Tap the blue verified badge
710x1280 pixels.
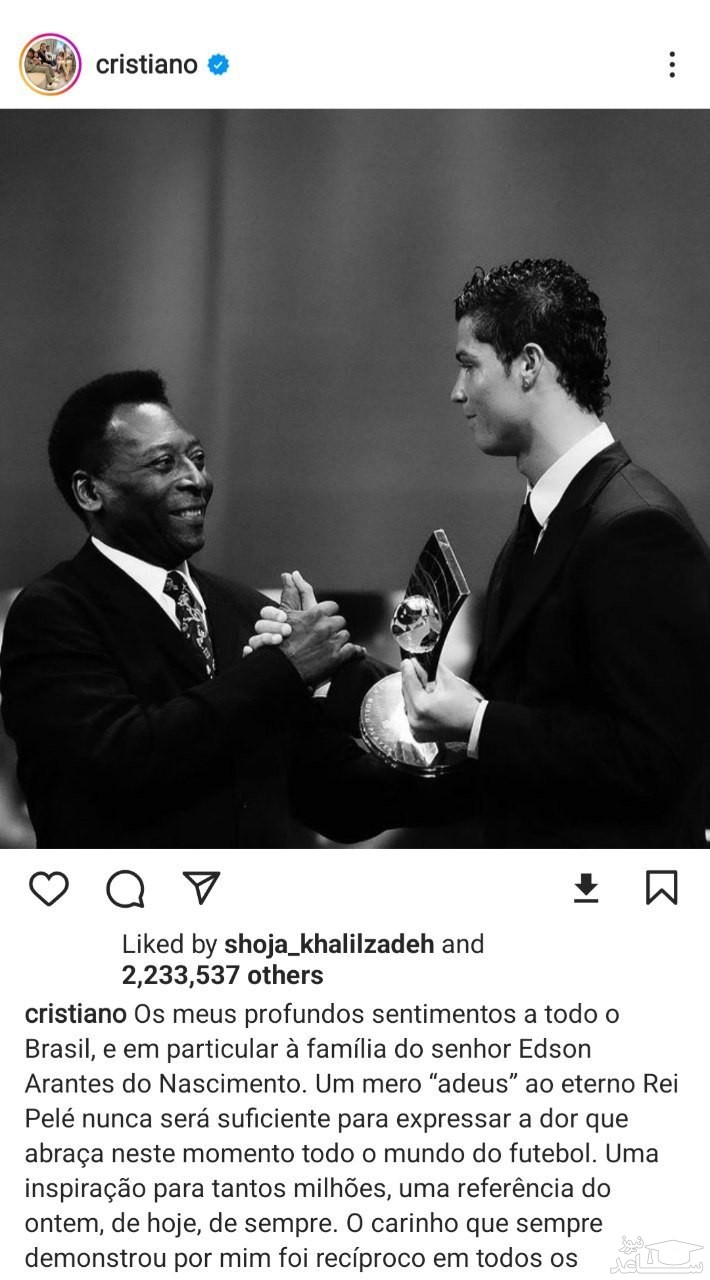pyautogui.click(x=218, y=65)
